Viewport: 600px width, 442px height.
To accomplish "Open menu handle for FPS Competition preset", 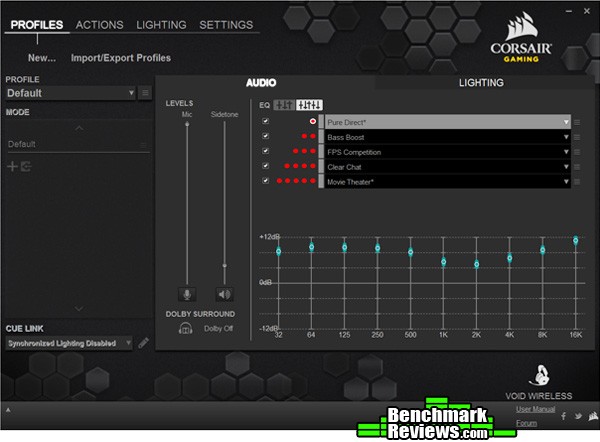I will coord(577,152).
